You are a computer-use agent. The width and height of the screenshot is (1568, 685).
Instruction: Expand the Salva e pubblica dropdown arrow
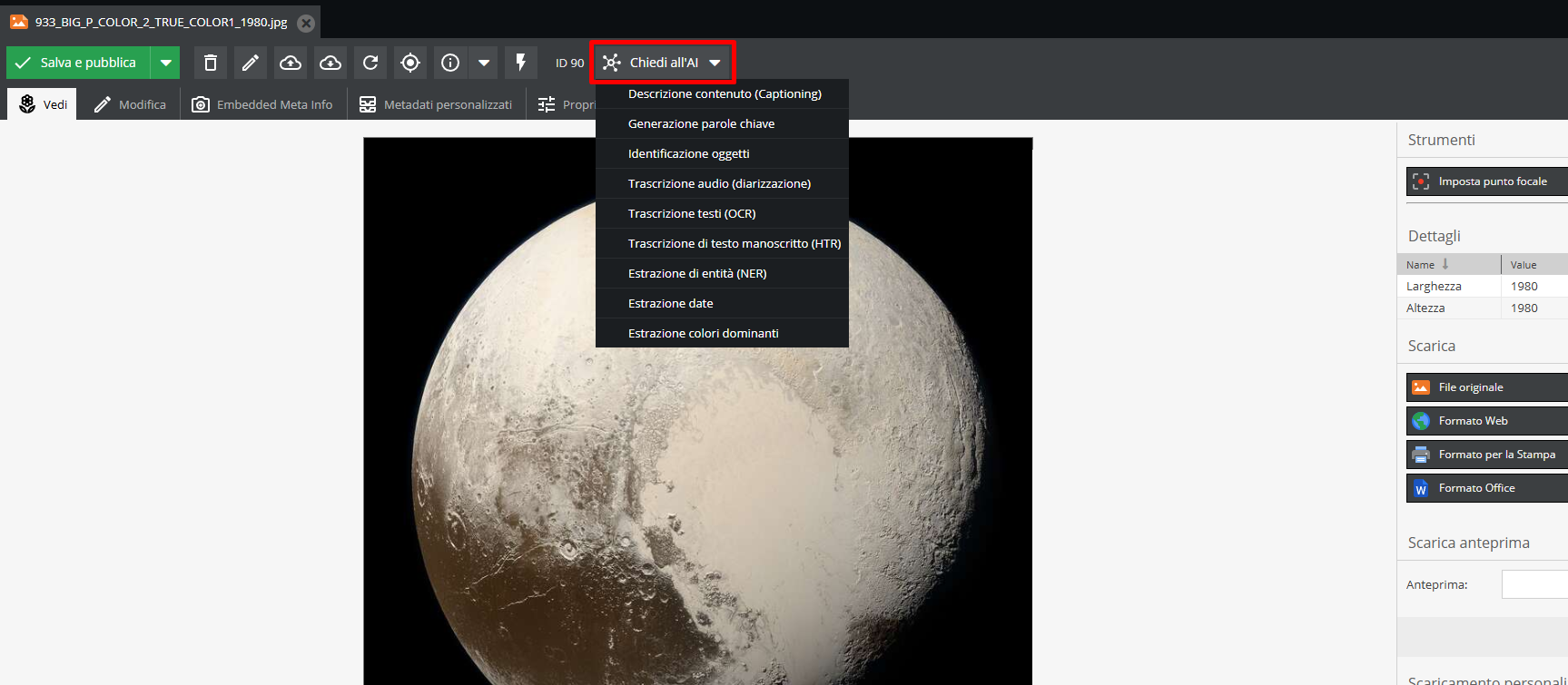(x=166, y=63)
